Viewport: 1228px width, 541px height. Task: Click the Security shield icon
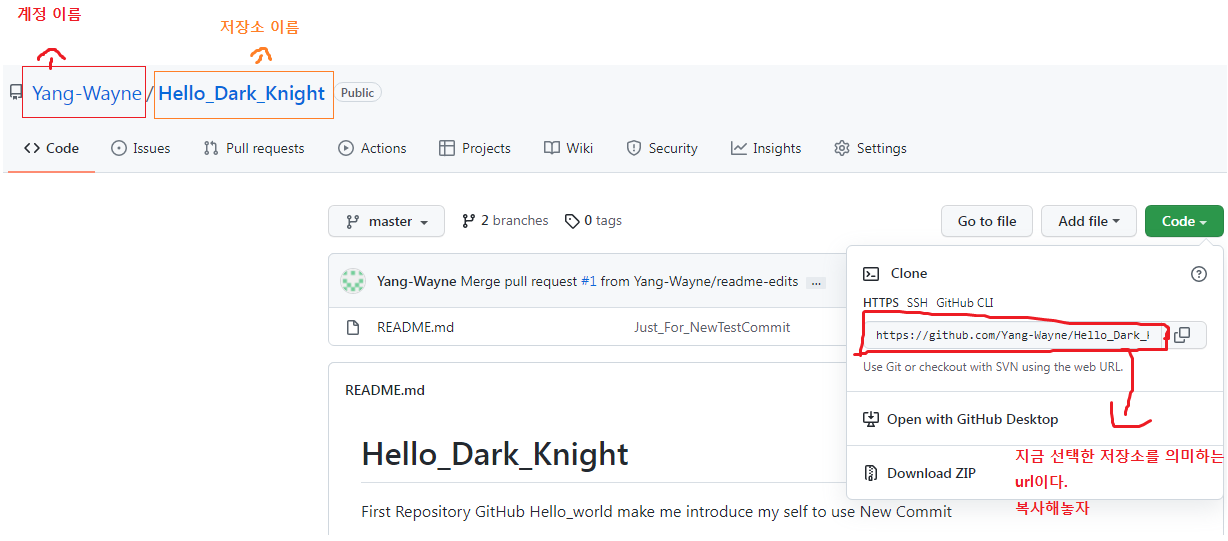click(x=634, y=148)
